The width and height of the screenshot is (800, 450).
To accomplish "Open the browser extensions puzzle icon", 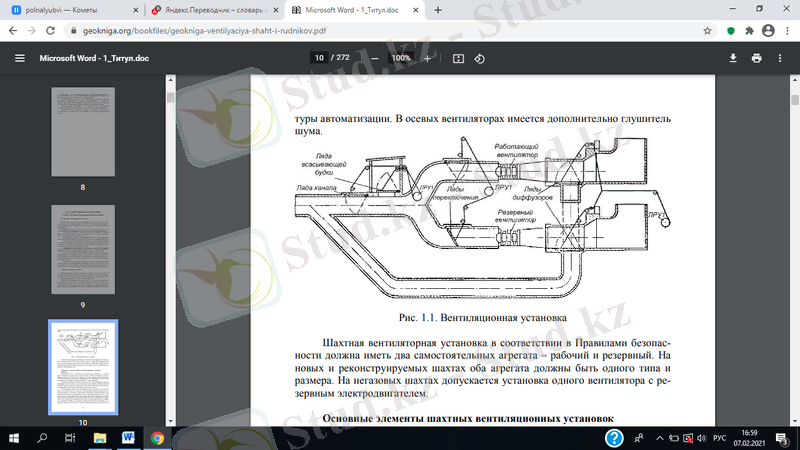I will point(758,31).
